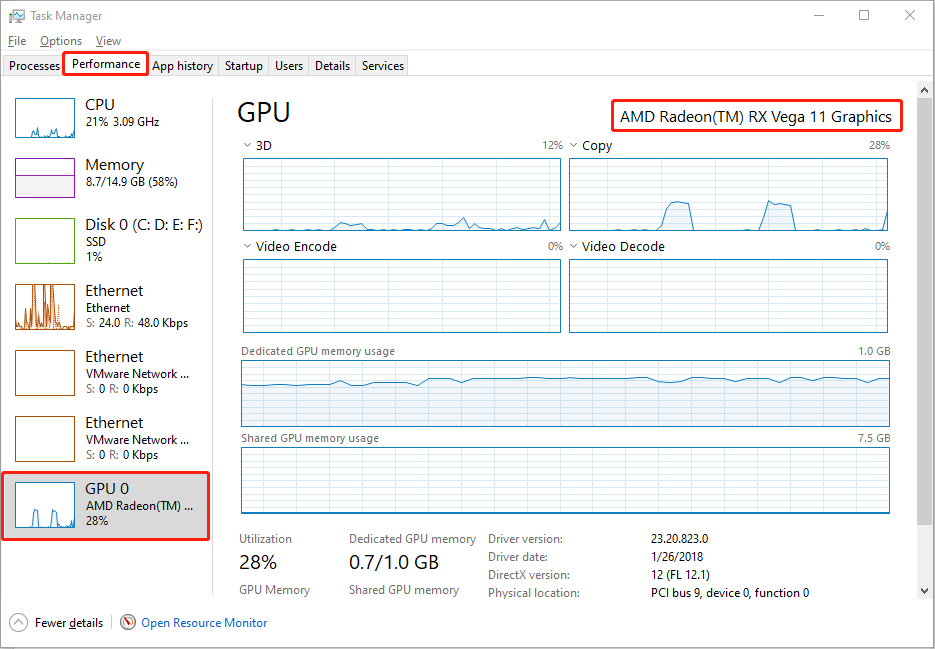Switch to the App history tab
The width and height of the screenshot is (935, 649).
coord(182,66)
